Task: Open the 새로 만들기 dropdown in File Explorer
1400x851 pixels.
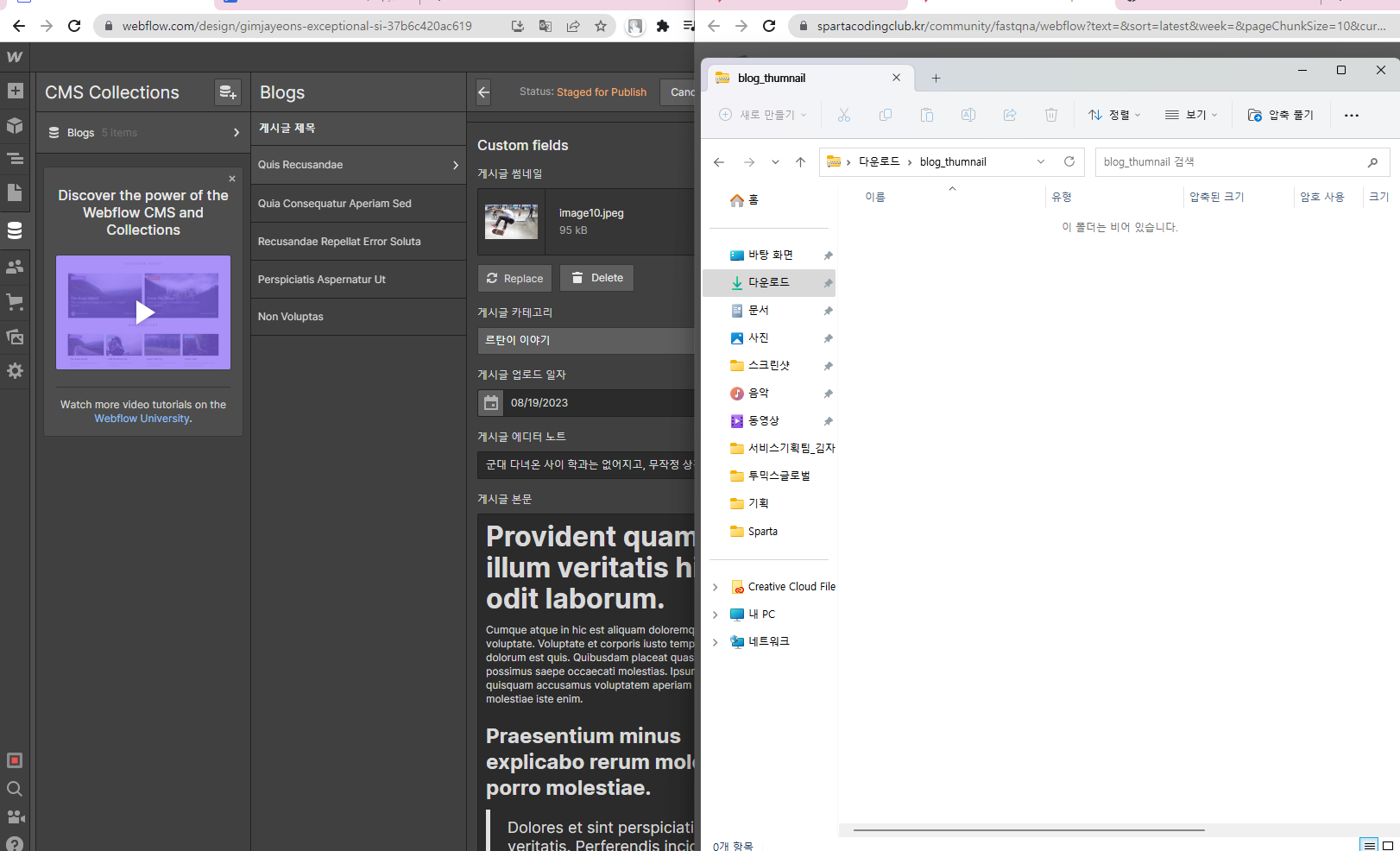Action: 763,115
